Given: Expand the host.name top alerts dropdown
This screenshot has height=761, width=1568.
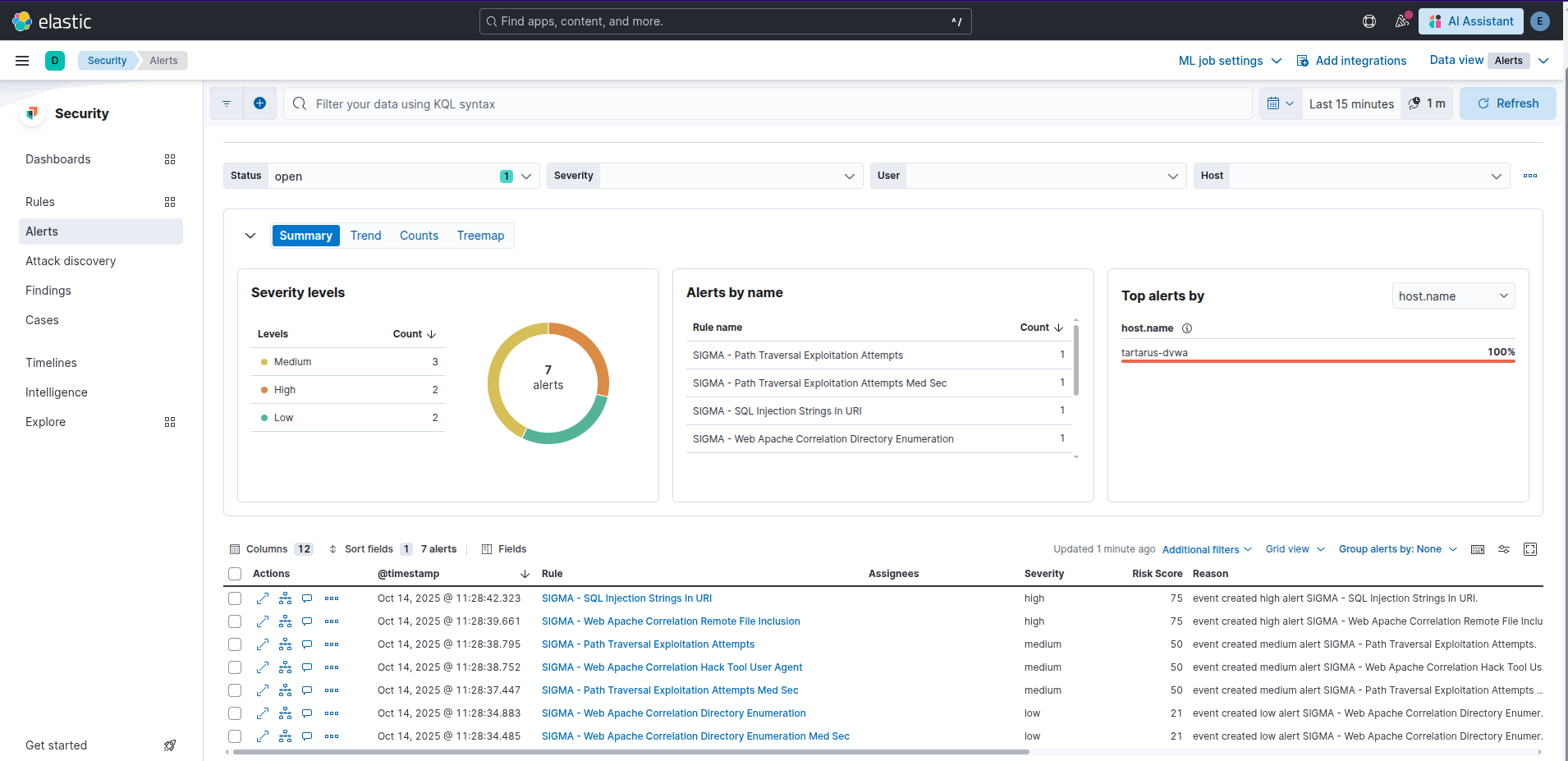Looking at the screenshot, I should tap(1453, 296).
